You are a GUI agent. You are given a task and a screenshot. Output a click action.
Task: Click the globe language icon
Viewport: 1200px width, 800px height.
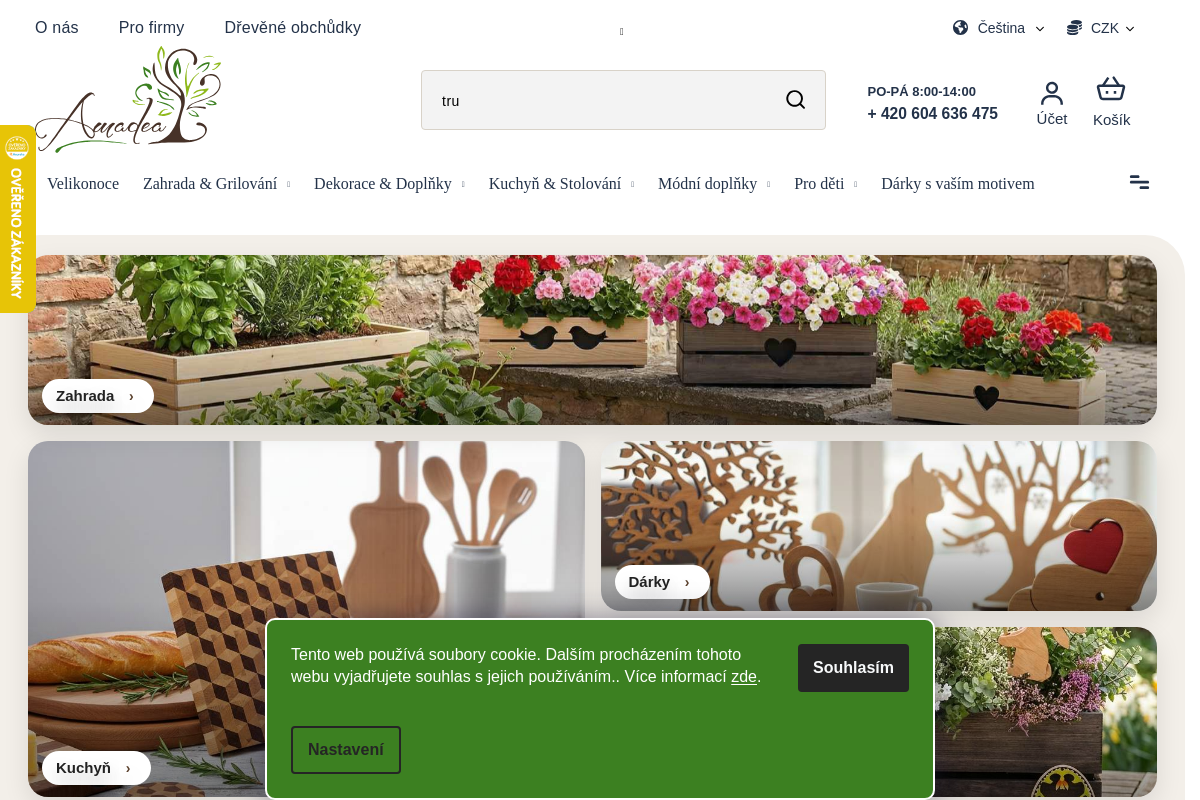pyautogui.click(x=961, y=28)
